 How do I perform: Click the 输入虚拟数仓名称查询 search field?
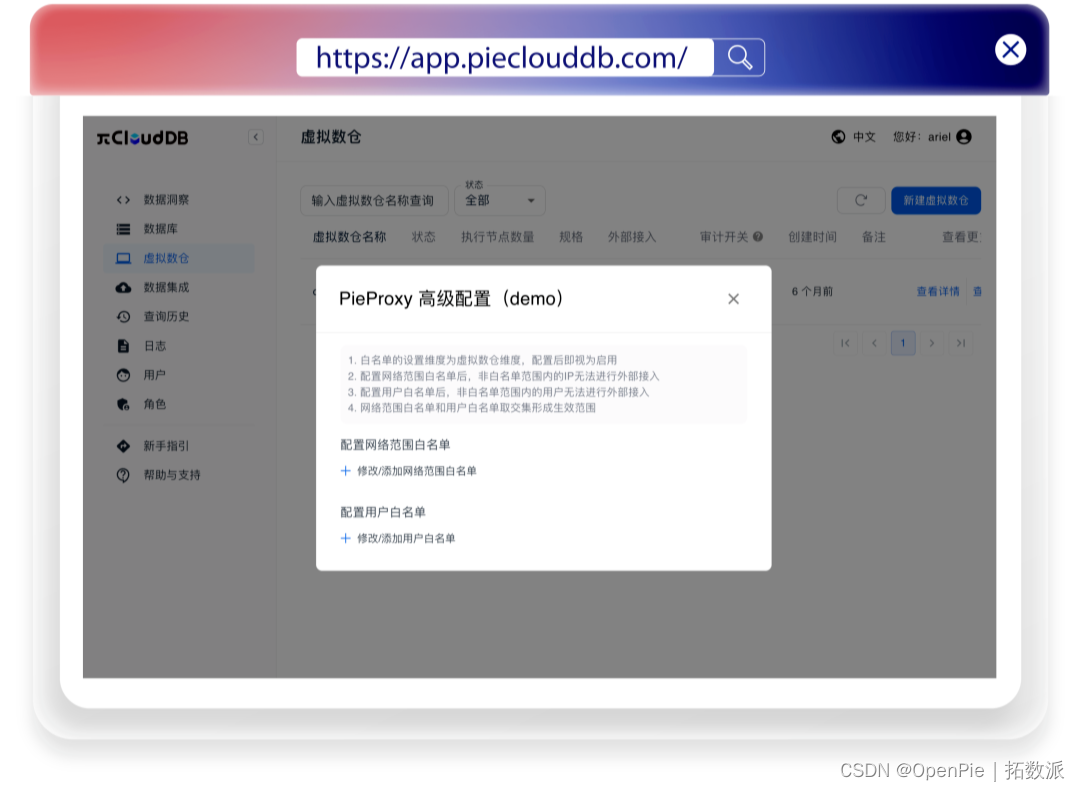coord(374,201)
